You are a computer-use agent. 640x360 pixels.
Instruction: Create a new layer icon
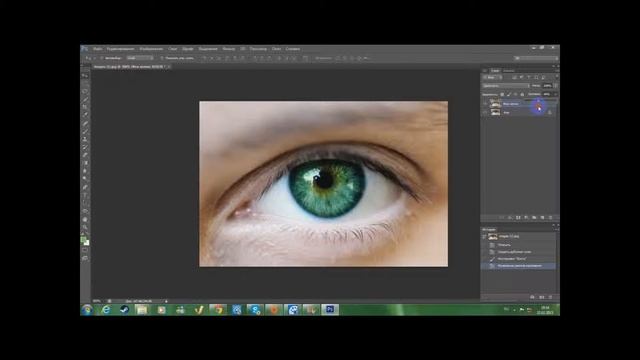(x=542, y=218)
